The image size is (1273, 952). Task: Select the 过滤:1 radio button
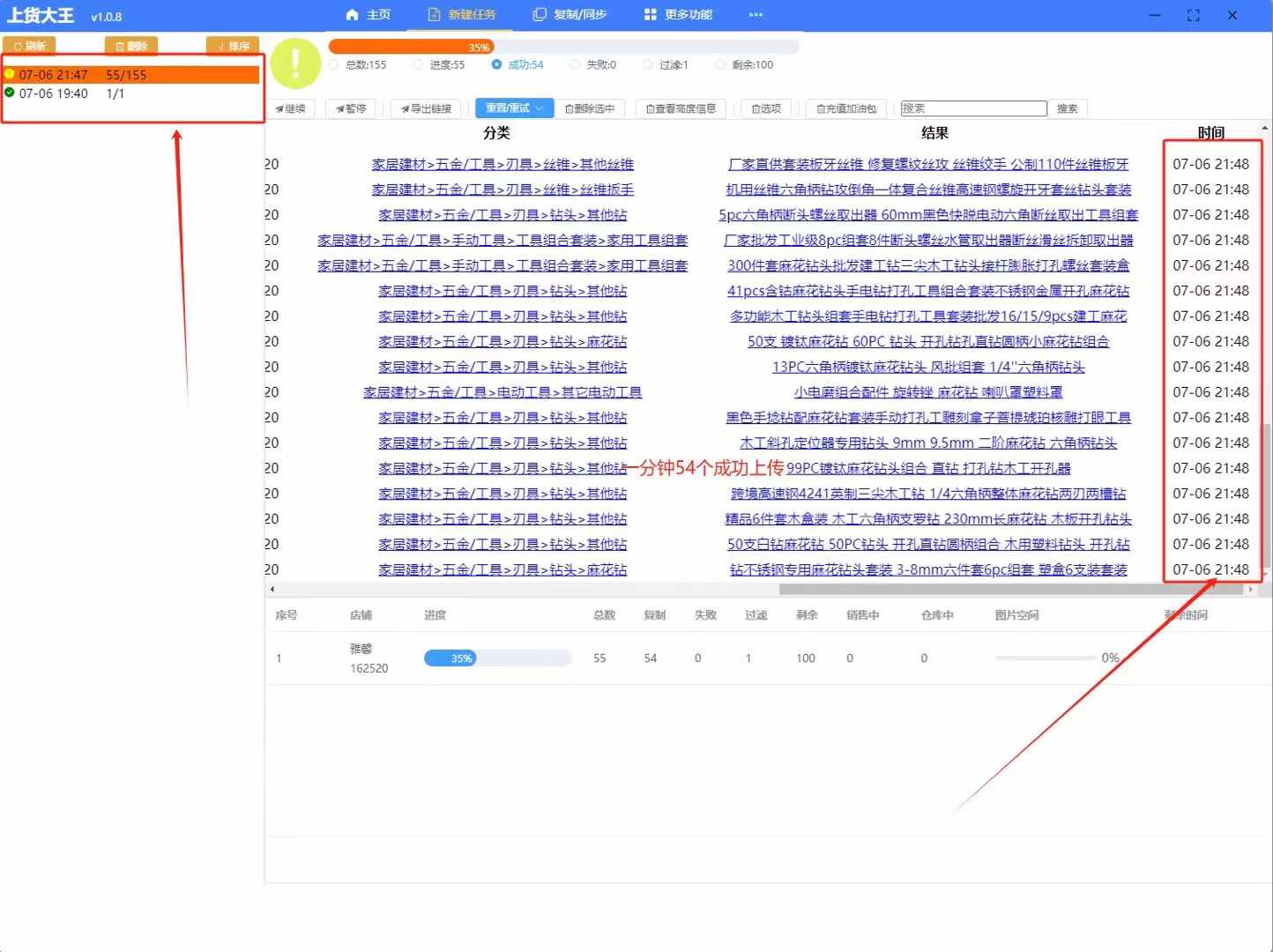click(x=648, y=64)
